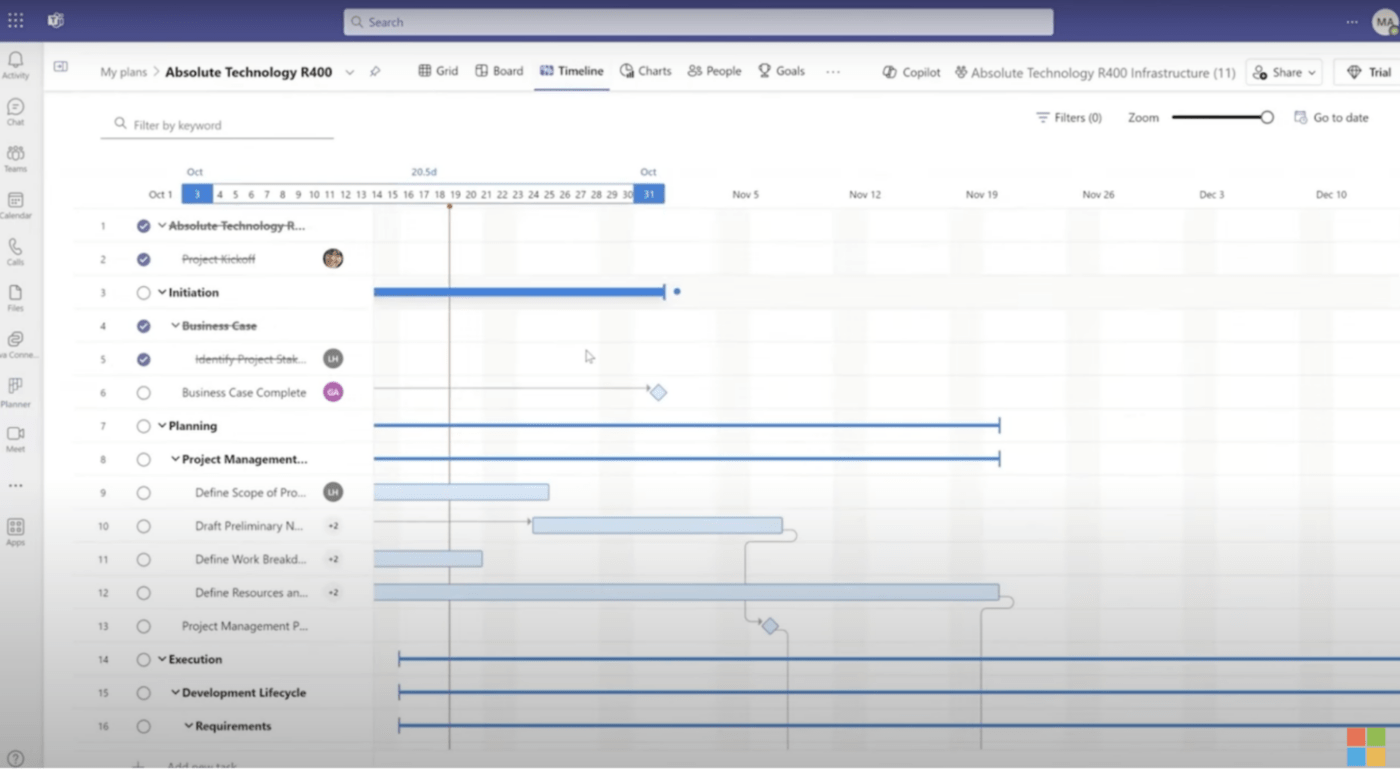
Task: Uncheck completed Project Kickoff task
Action: click(x=144, y=259)
